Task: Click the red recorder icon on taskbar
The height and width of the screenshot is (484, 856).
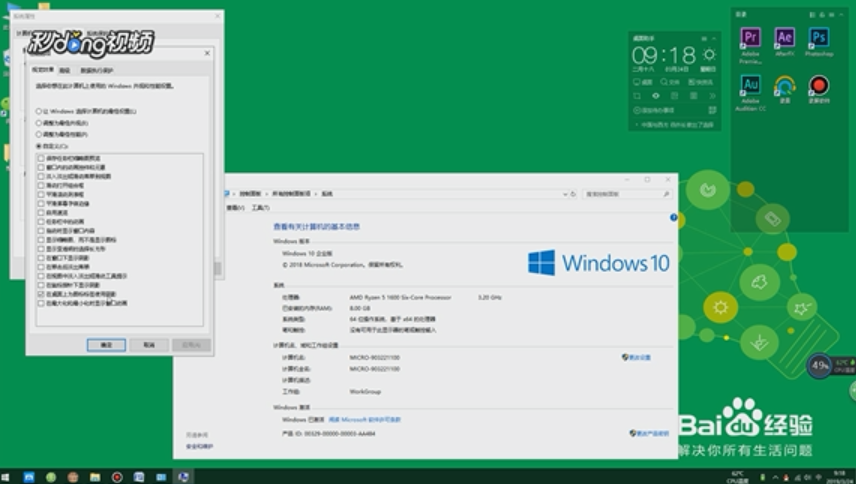Action: coord(117,477)
